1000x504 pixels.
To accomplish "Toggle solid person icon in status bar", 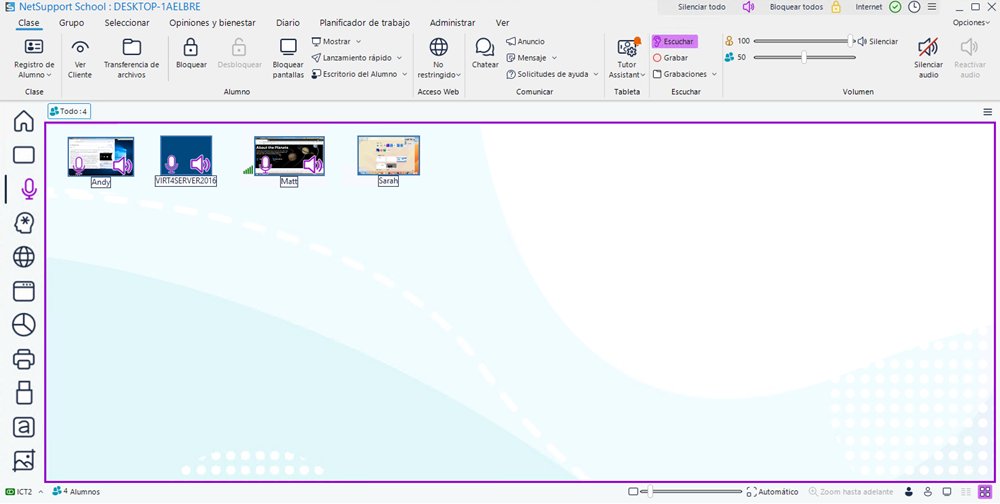I will (x=909, y=492).
